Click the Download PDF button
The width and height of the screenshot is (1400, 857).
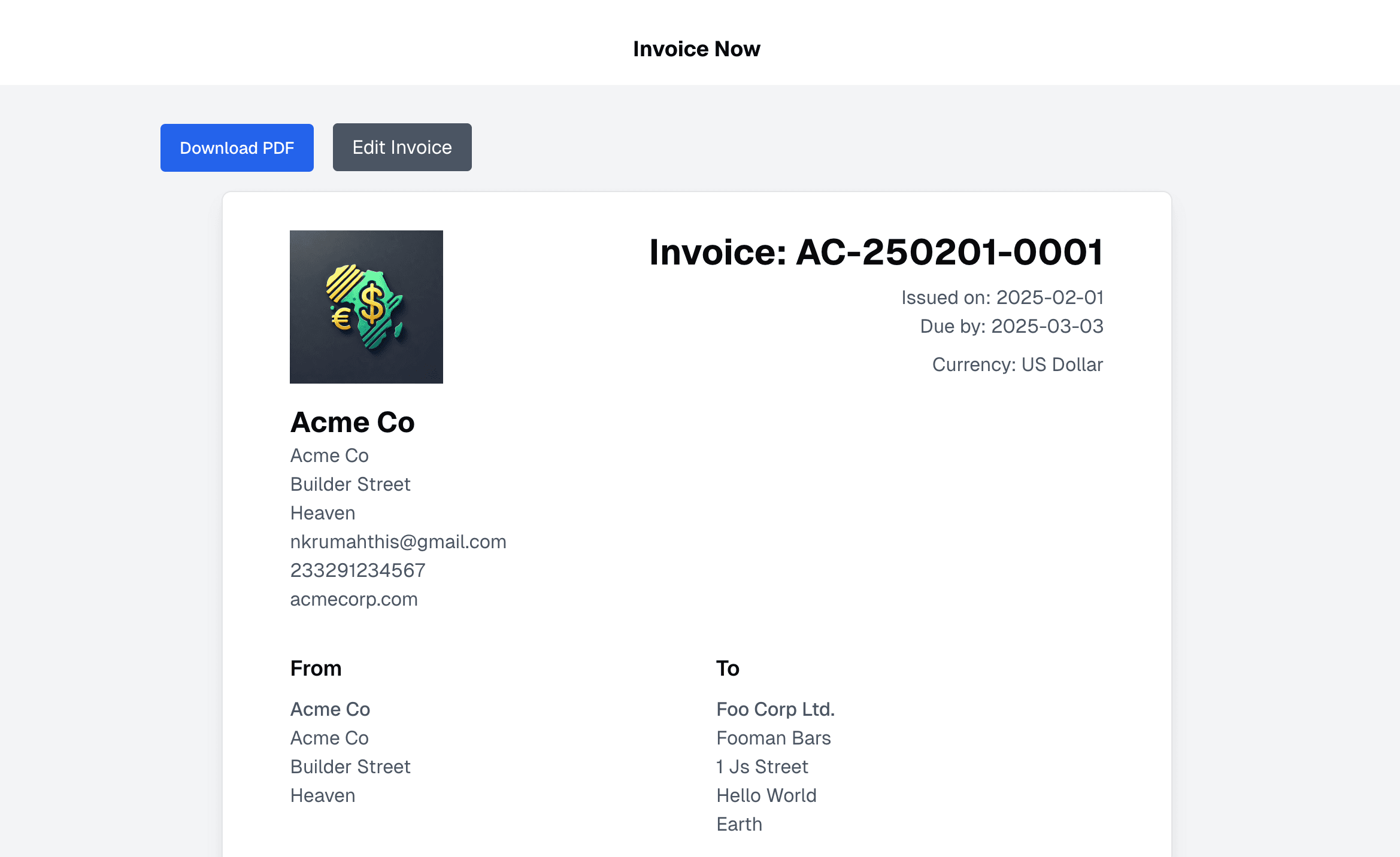click(237, 148)
